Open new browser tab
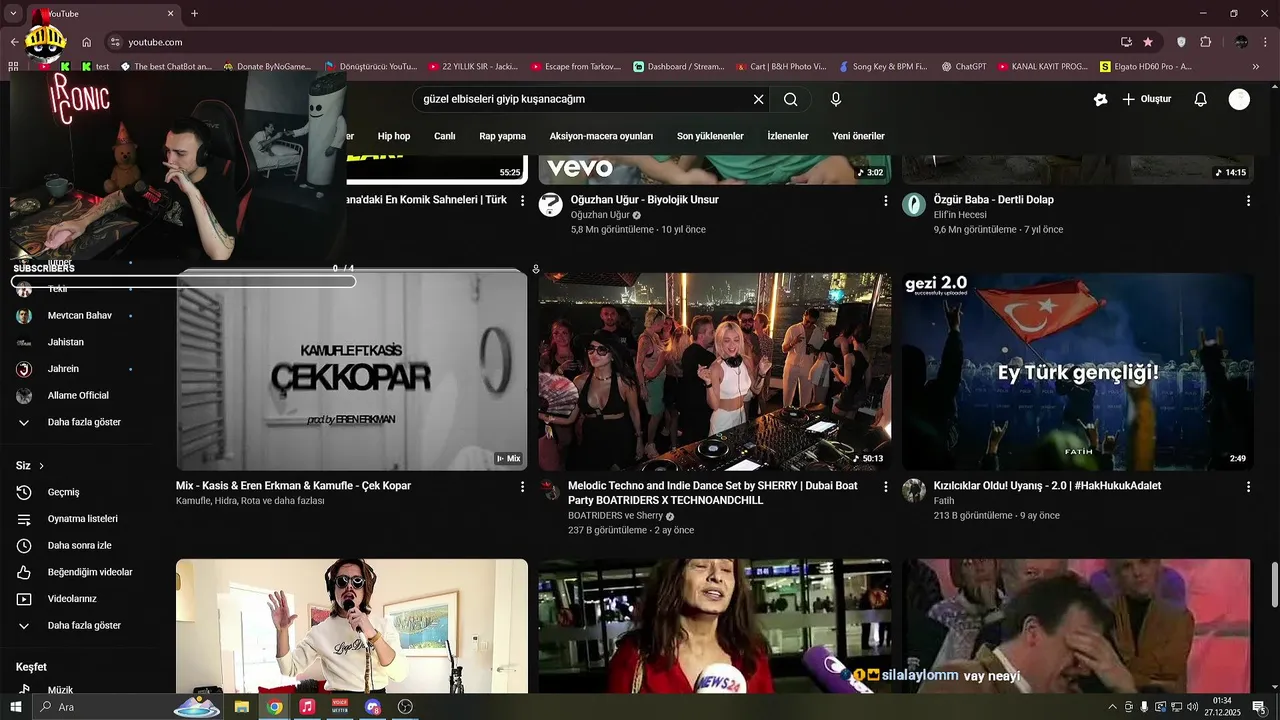Screen dimensions: 1280x720 point(194,14)
